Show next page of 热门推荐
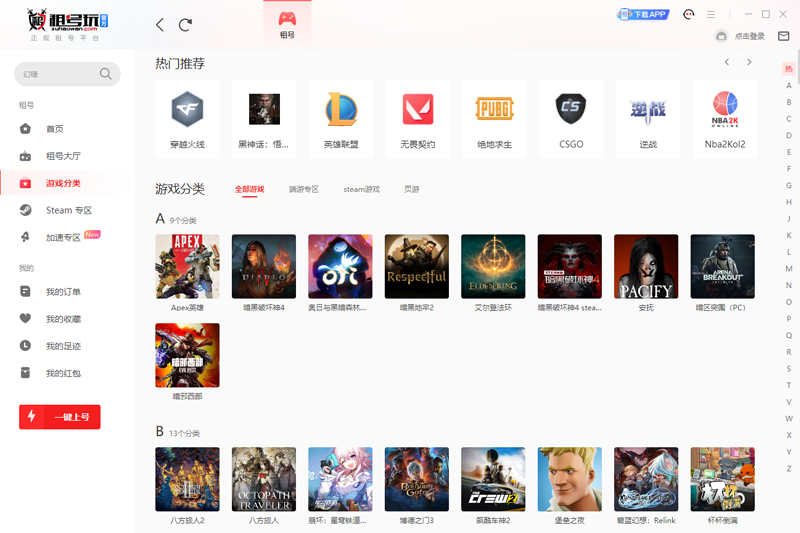 coord(749,62)
